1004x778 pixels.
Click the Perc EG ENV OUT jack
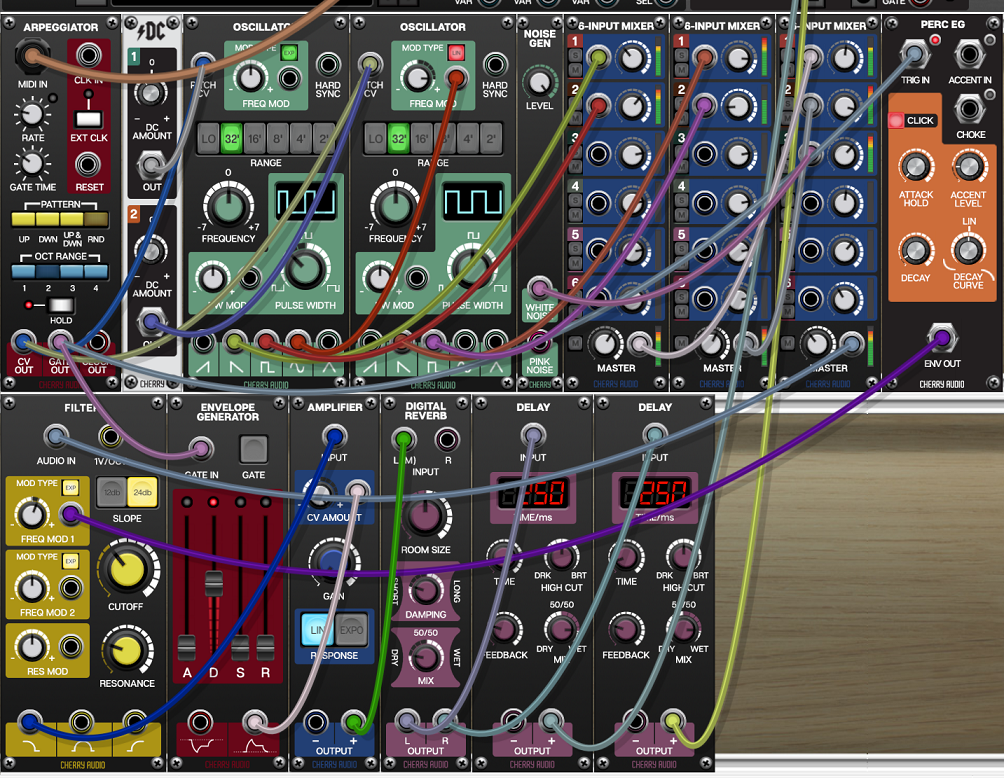tap(942, 337)
